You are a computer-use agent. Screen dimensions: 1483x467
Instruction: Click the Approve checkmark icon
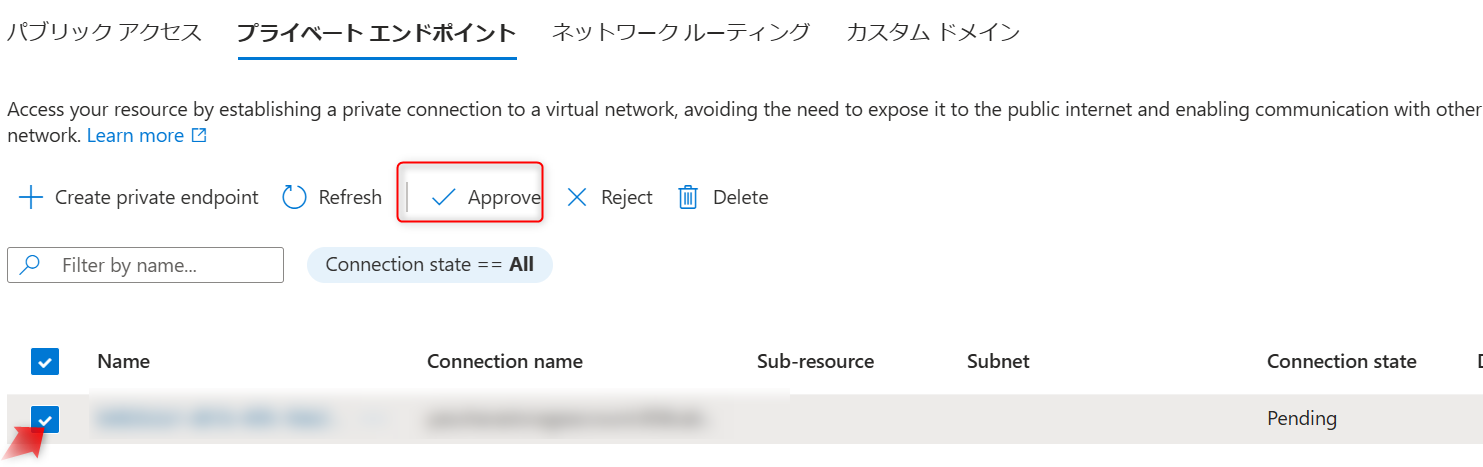click(443, 198)
